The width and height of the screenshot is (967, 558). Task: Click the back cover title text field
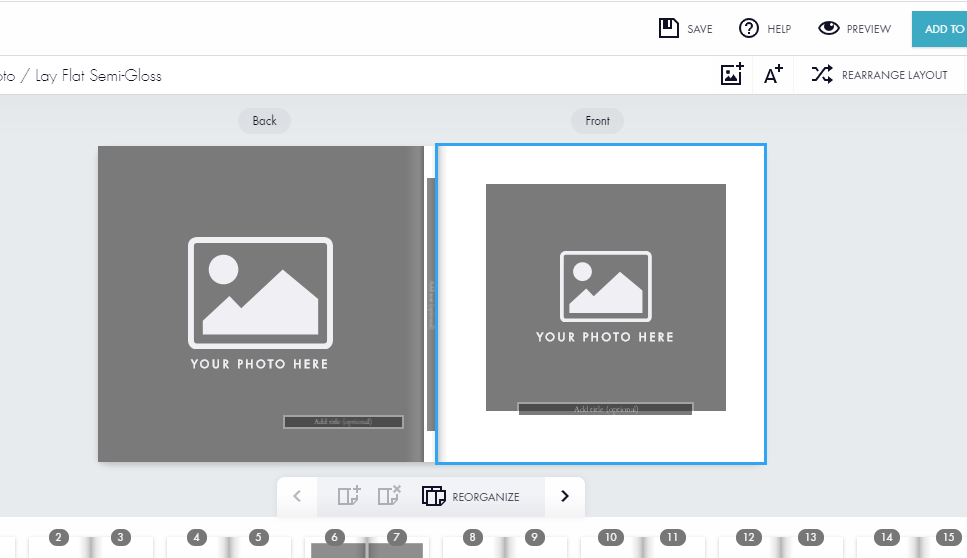[x=343, y=422]
